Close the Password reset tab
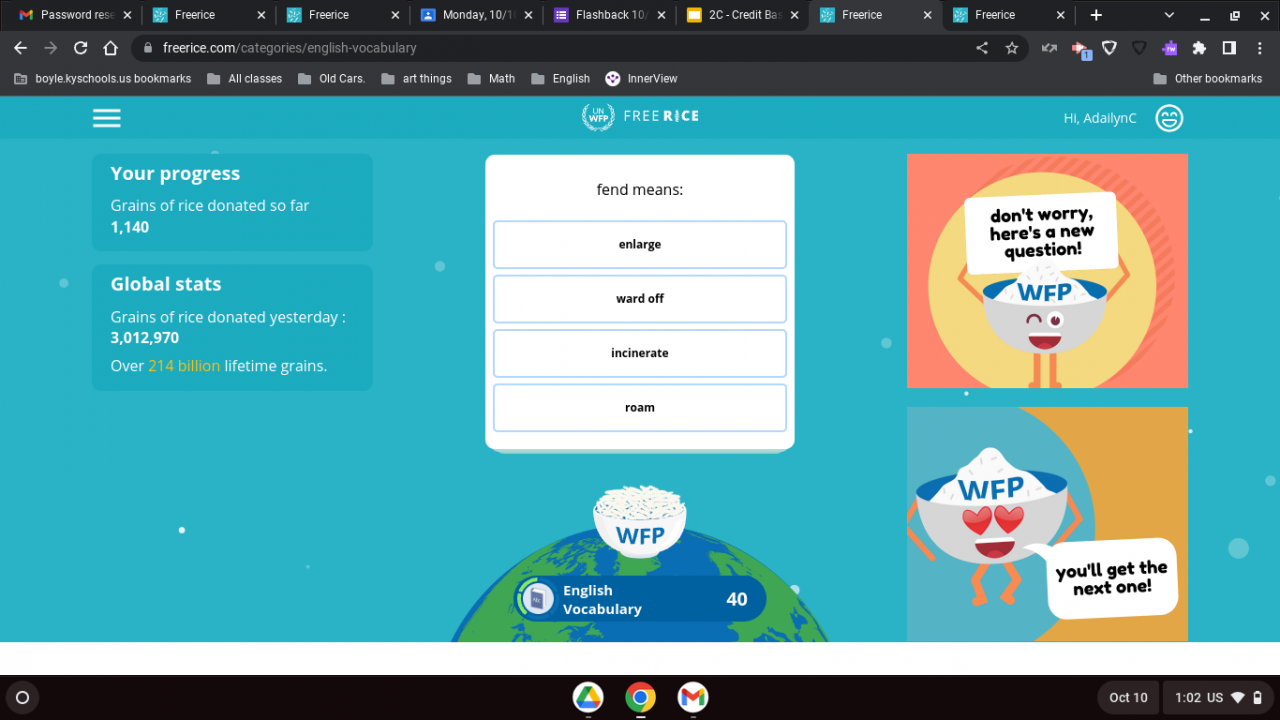This screenshot has width=1280, height=720. point(127,15)
